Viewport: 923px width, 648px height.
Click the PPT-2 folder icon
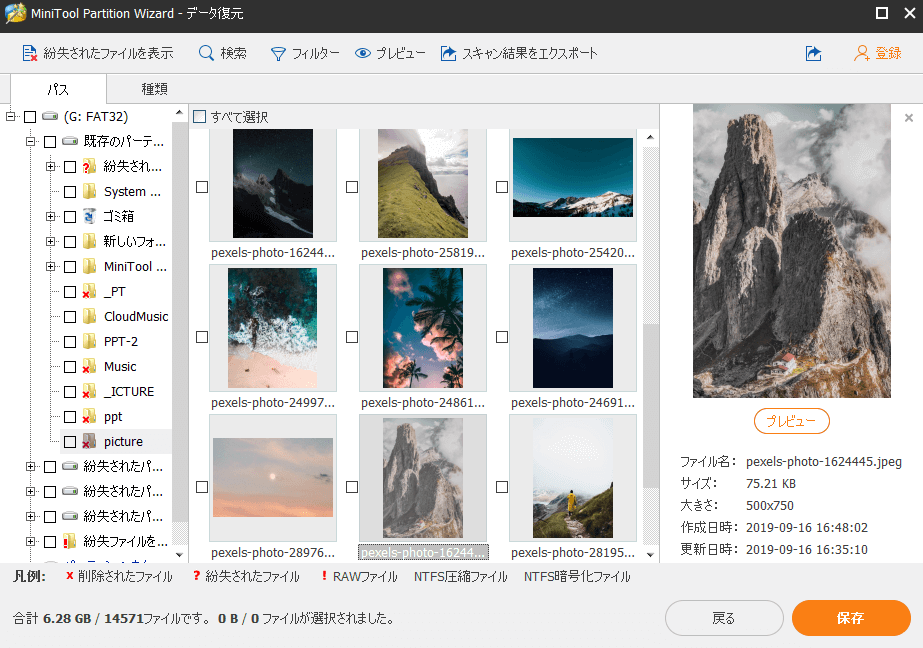[x=89, y=341]
